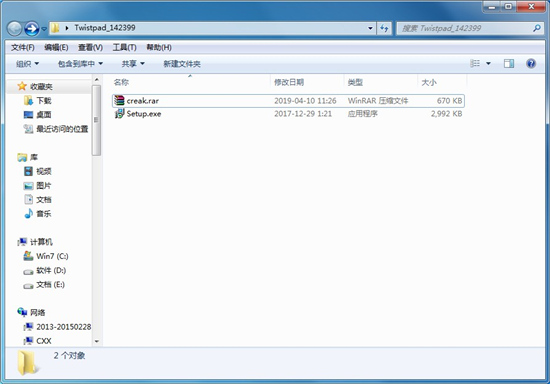Open the 文件(F) menu
This screenshot has height=384, width=550.
point(23,47)
